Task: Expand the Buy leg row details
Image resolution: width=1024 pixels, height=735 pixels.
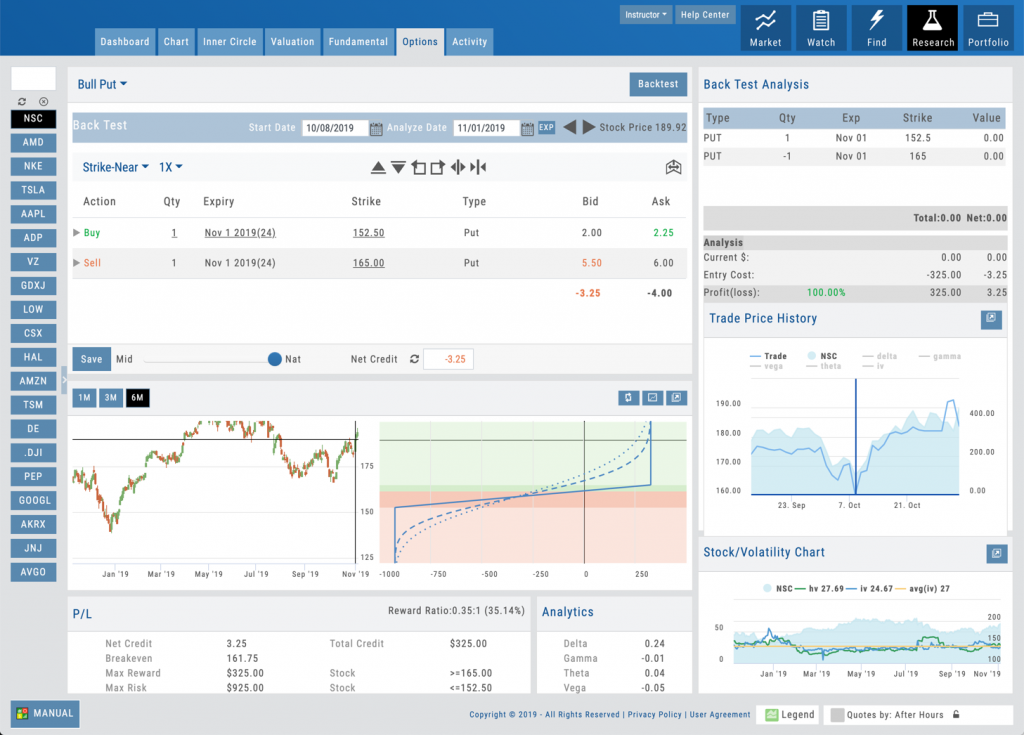Action: 77,232
